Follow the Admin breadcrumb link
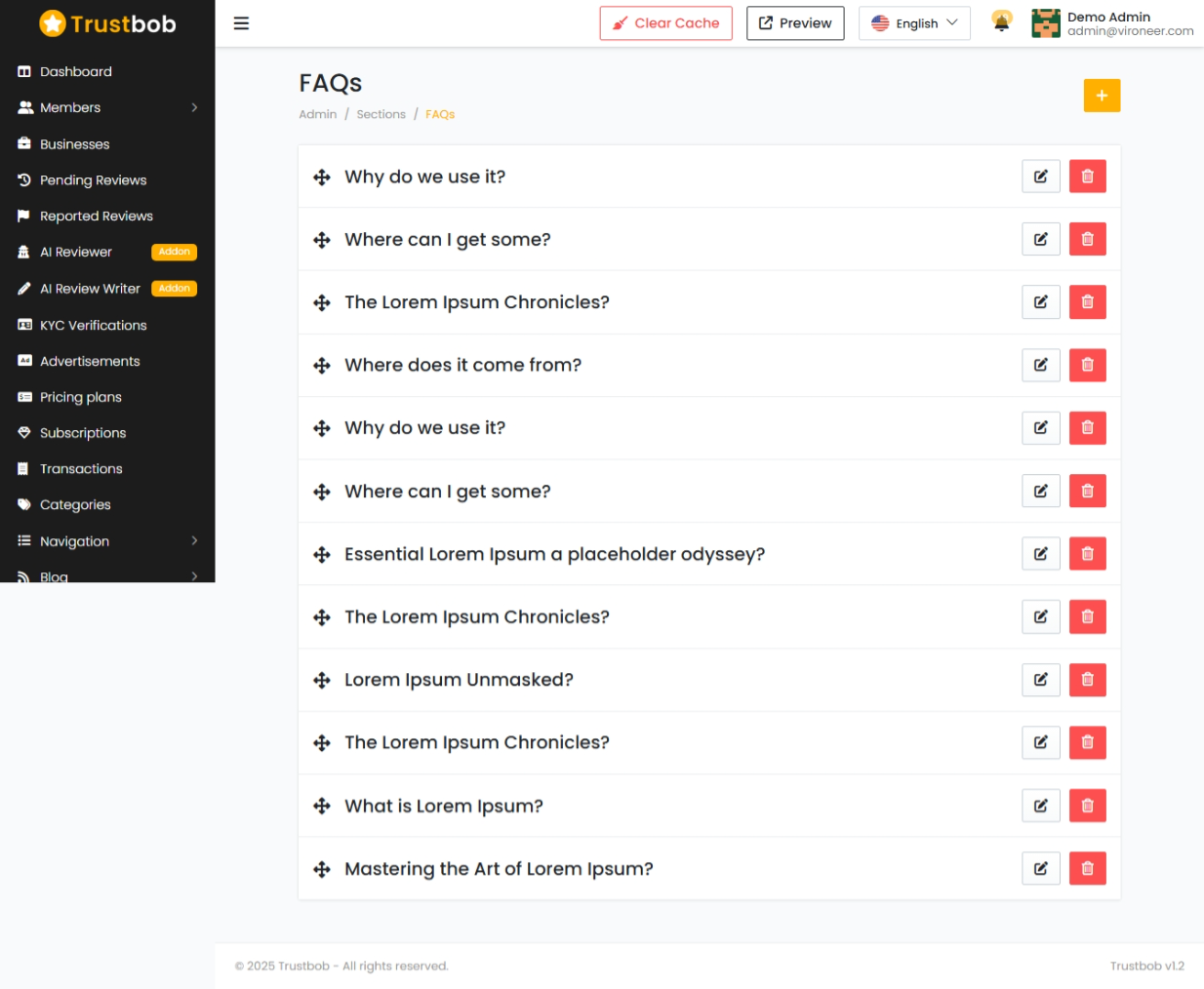 click(318, 114)
